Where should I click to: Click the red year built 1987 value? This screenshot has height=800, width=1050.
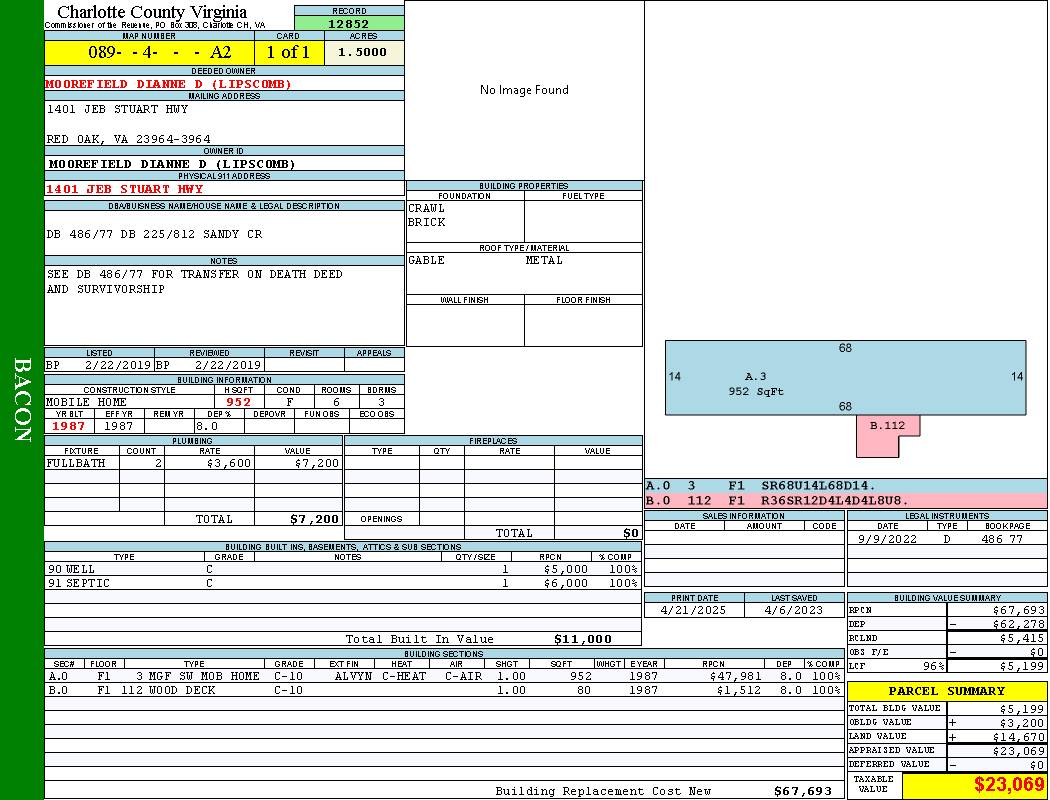click(x=69, y=426)
